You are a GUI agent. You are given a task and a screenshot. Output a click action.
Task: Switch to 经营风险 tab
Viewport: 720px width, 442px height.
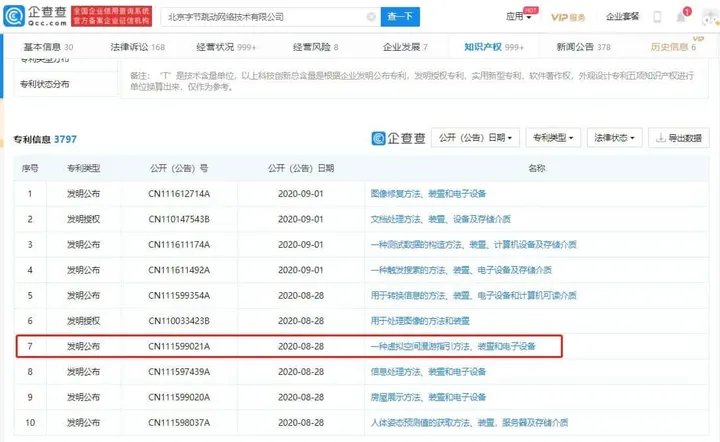[315, 47]
